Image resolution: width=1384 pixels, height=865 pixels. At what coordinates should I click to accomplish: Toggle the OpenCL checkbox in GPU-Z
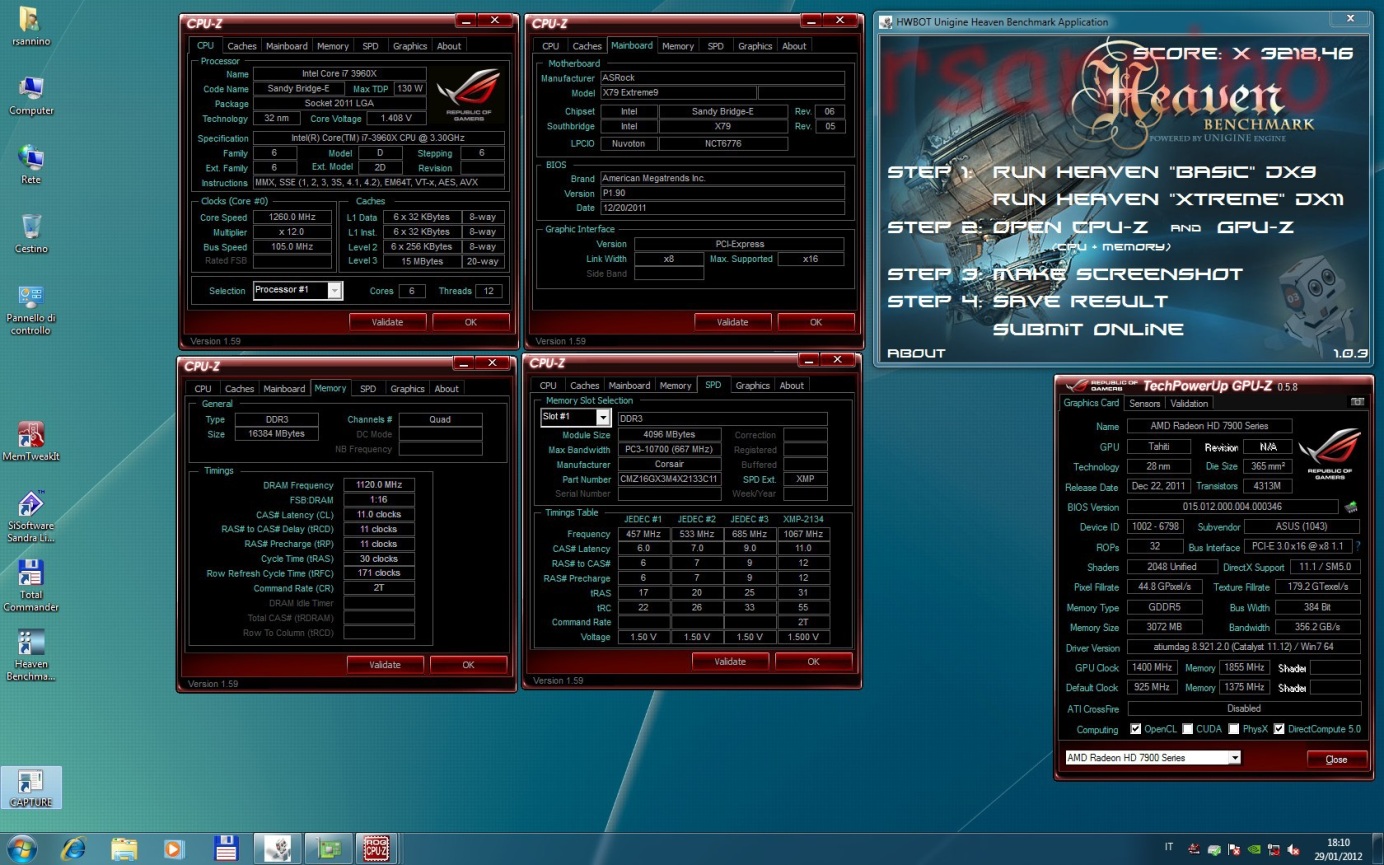pyautogui.click(x=1135, y=729)
